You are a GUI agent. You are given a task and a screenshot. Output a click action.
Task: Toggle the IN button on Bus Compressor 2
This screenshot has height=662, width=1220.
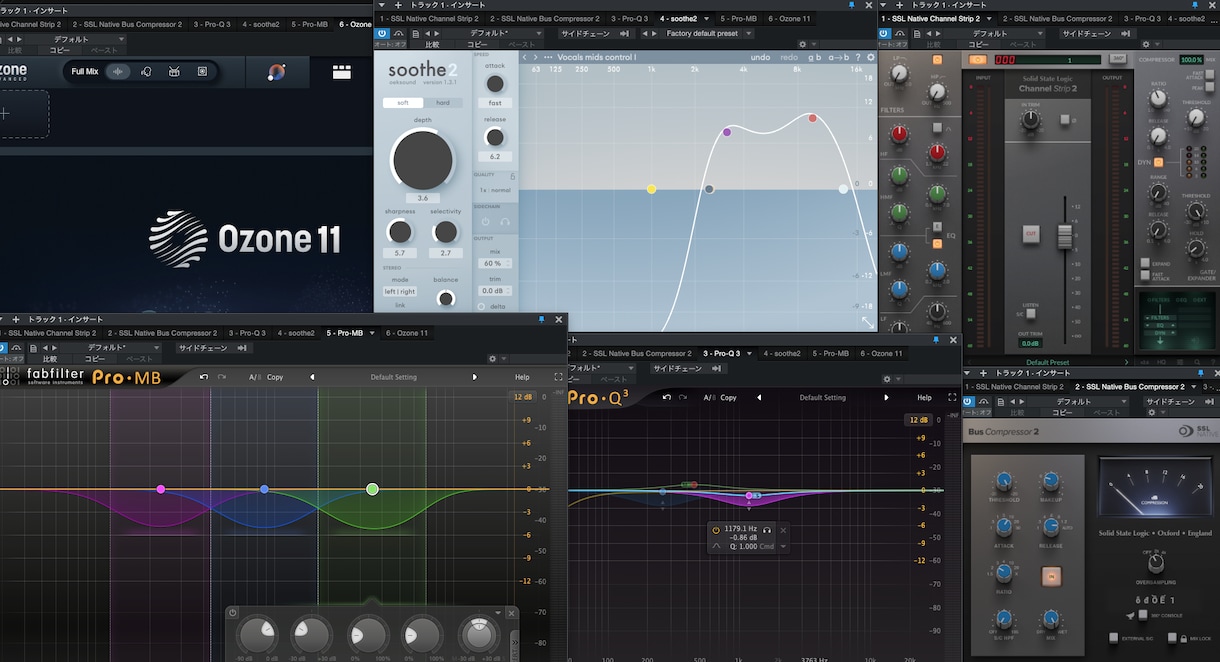[x=1050, y=576]
